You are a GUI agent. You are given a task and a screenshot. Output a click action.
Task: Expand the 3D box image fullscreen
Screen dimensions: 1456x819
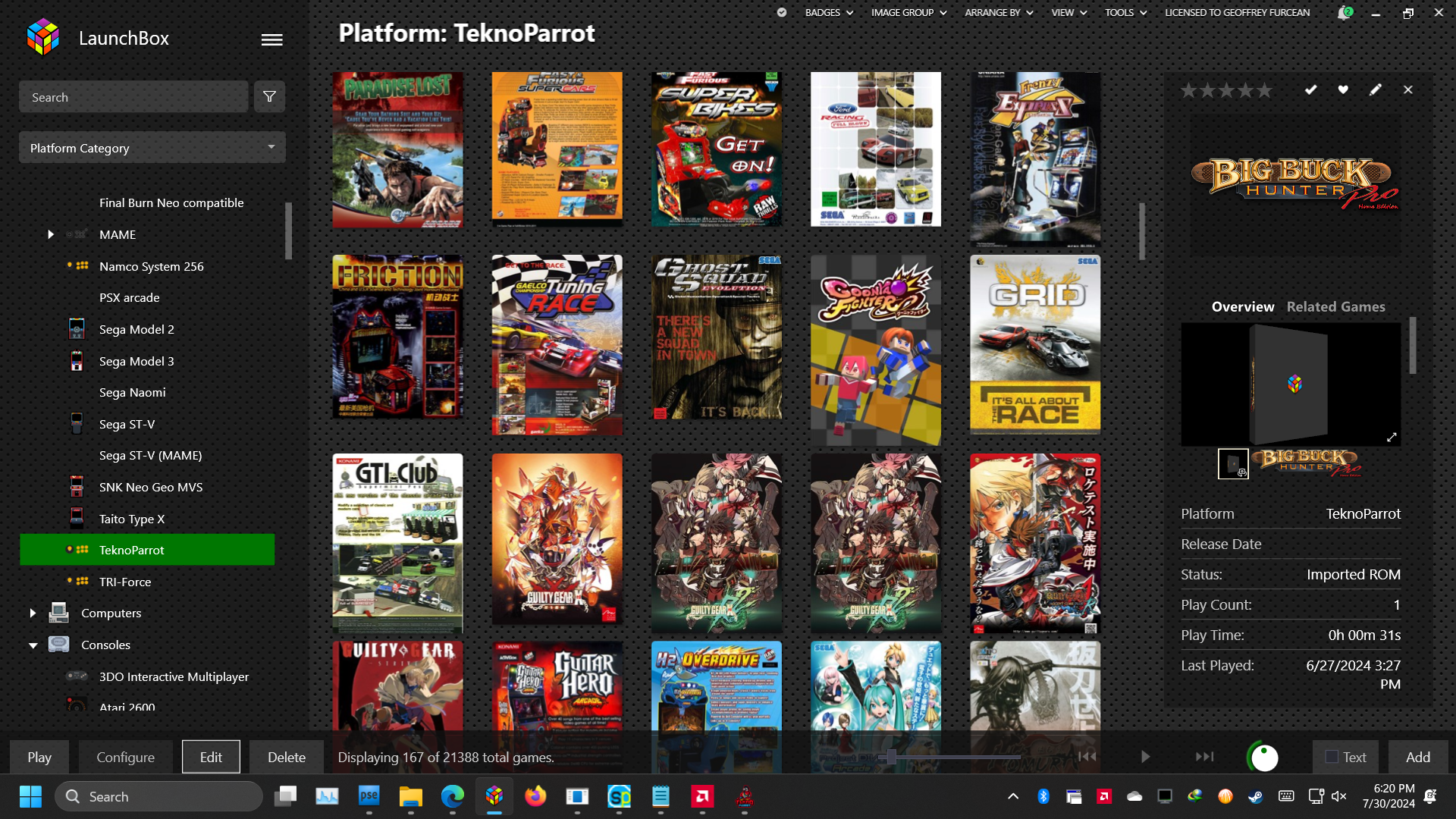1392,437
